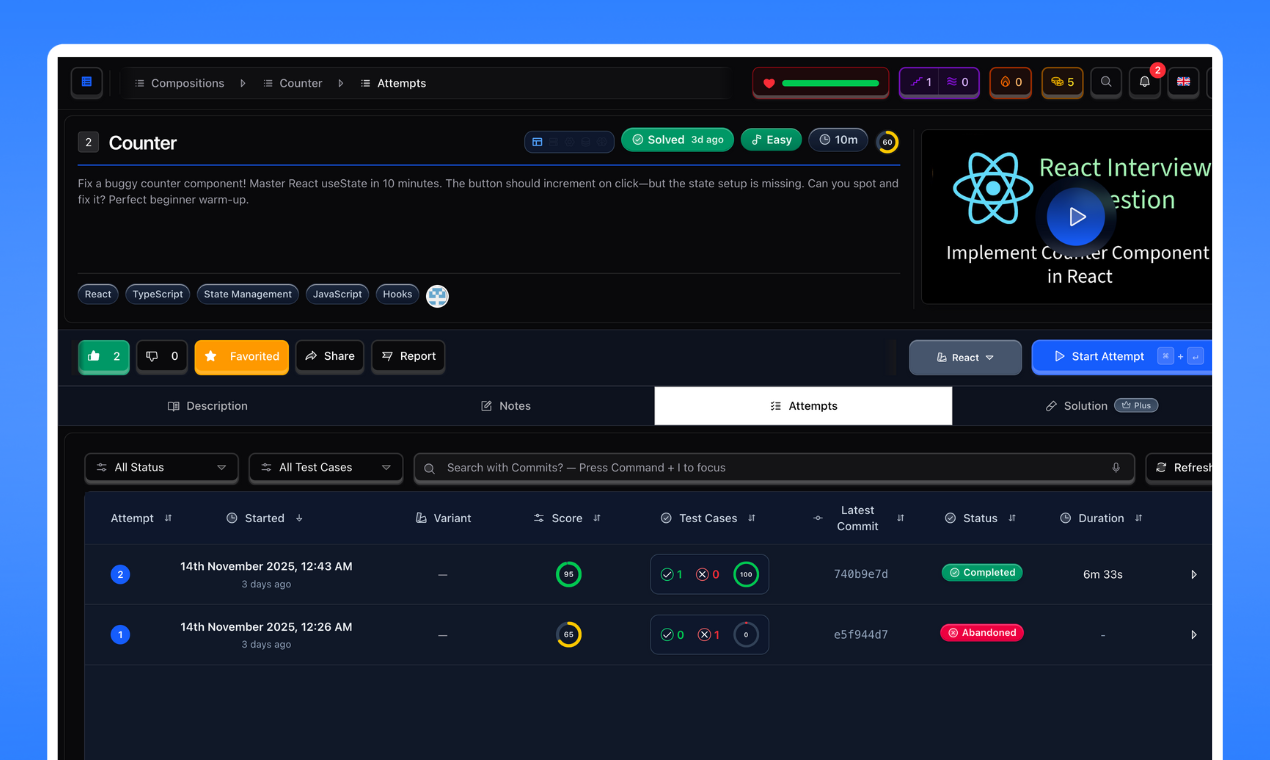The height and width of the screenshot is (760, 1270).
Task: Sort by Latest Commit column
Action: pos(858,518)
